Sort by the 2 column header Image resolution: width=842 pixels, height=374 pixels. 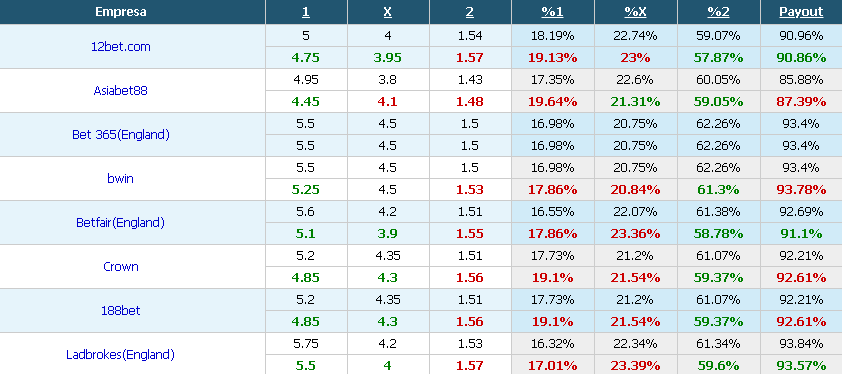(470, 12)
